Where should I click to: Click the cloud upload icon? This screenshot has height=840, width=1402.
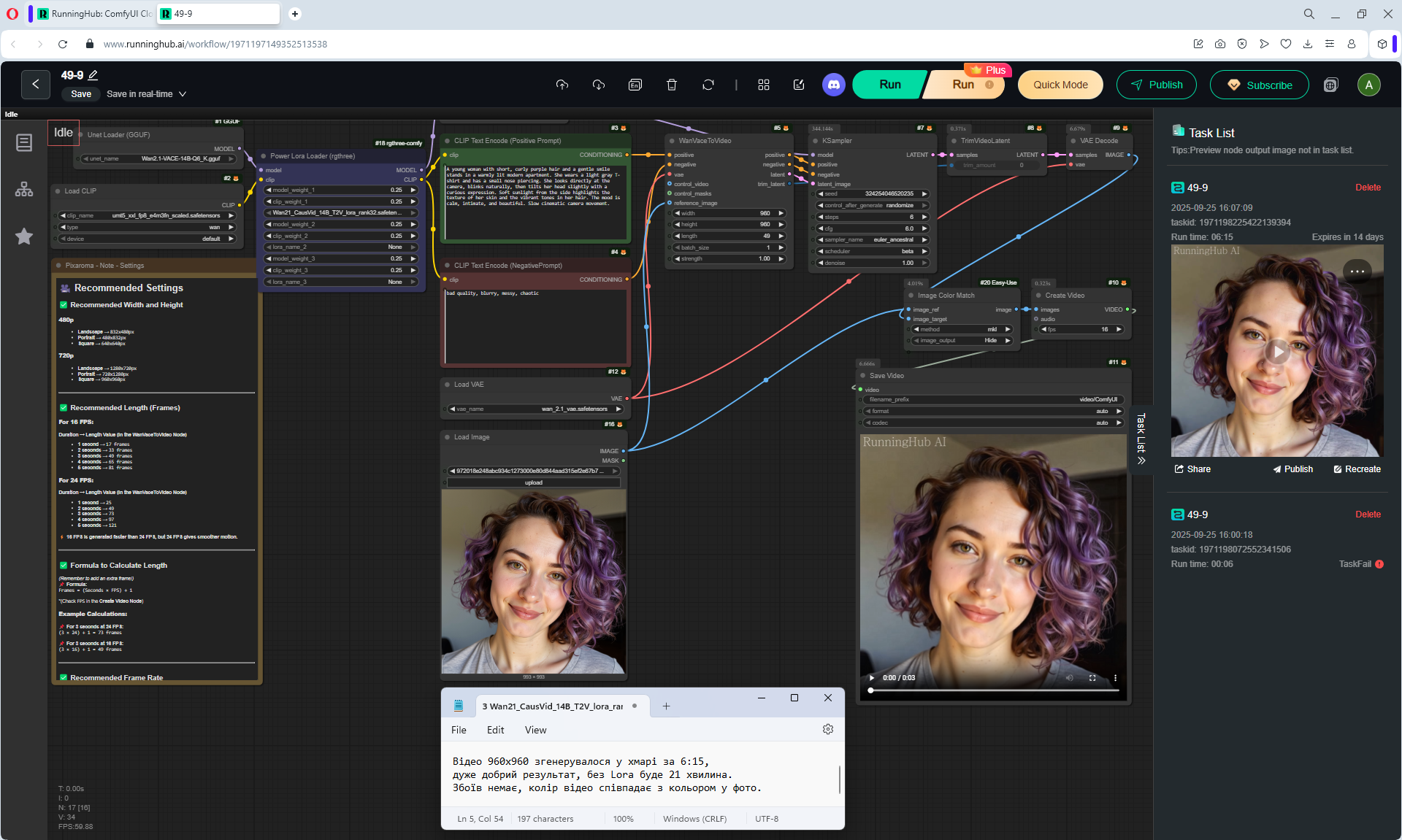pyautogui.click(x=562, y=85)
